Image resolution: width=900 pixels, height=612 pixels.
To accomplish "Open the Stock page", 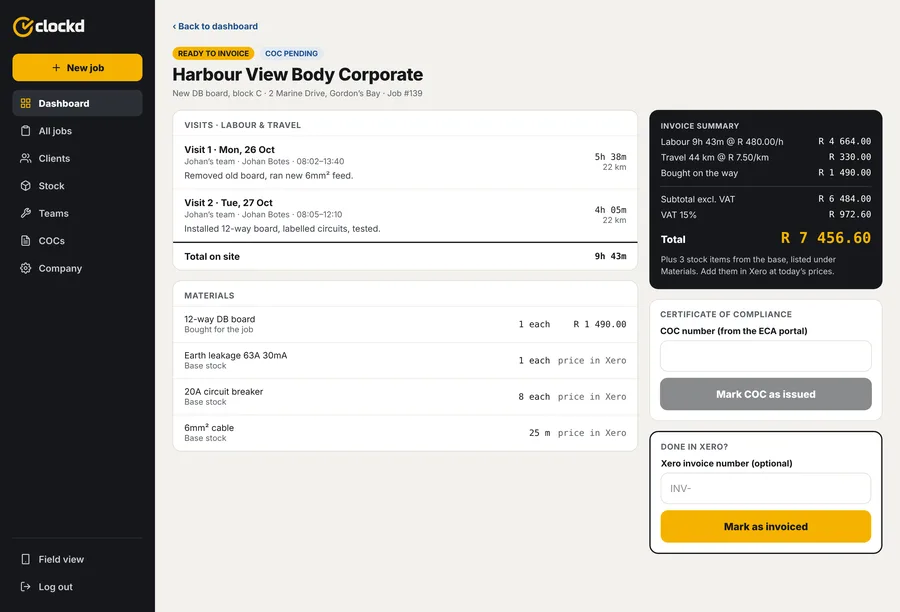I will pyautogui.click(x=77, y=186).
